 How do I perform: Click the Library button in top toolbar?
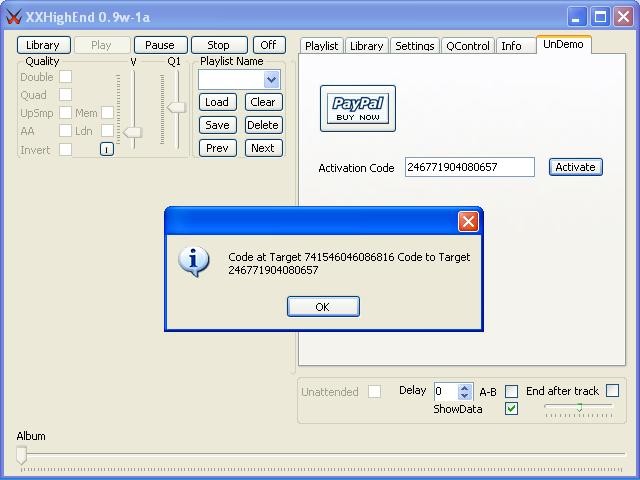tap(44, 45)
